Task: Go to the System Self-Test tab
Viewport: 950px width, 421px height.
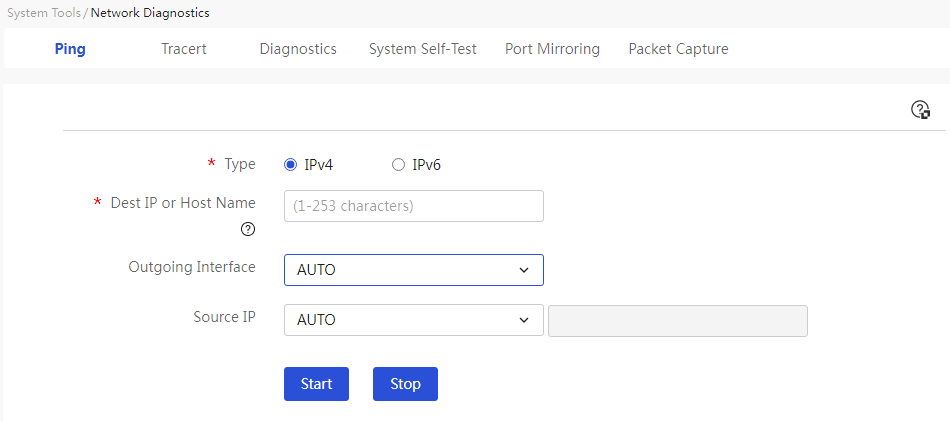Action: (423, 49)
